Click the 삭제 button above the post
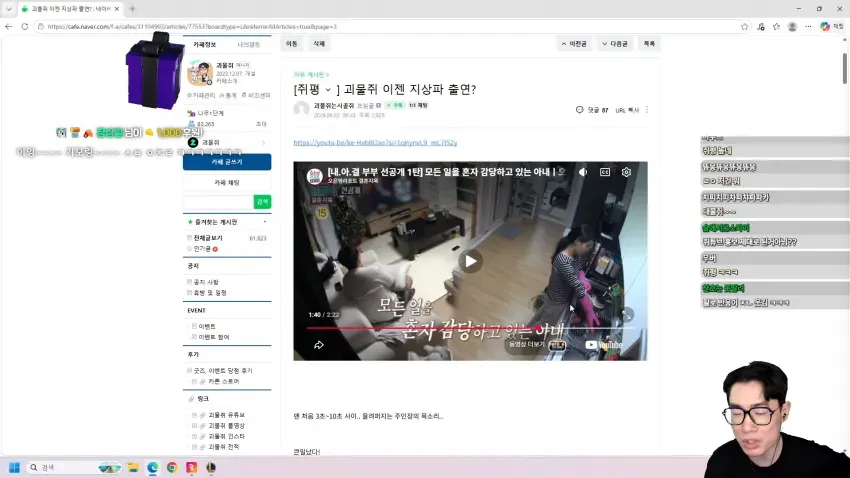 tap(319, 44)
